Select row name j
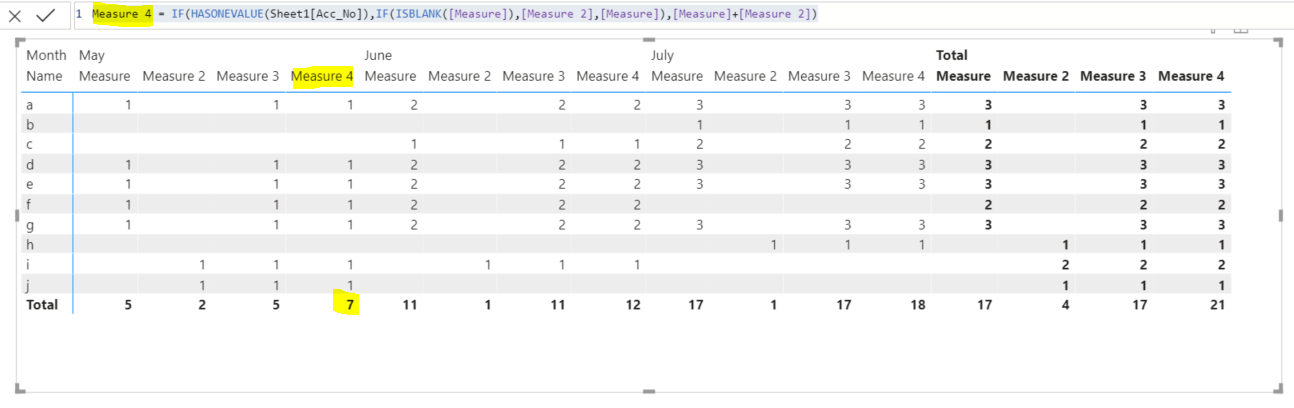The height and width of the screenshot is (408, 1294). click(28, 284)
